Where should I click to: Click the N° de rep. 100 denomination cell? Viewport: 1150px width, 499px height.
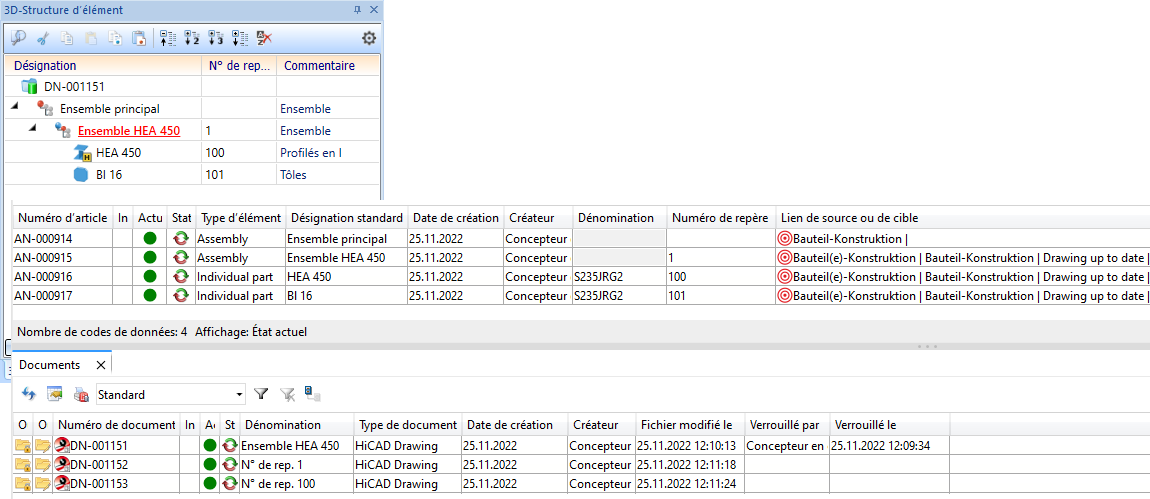click(x=296, y=484)
